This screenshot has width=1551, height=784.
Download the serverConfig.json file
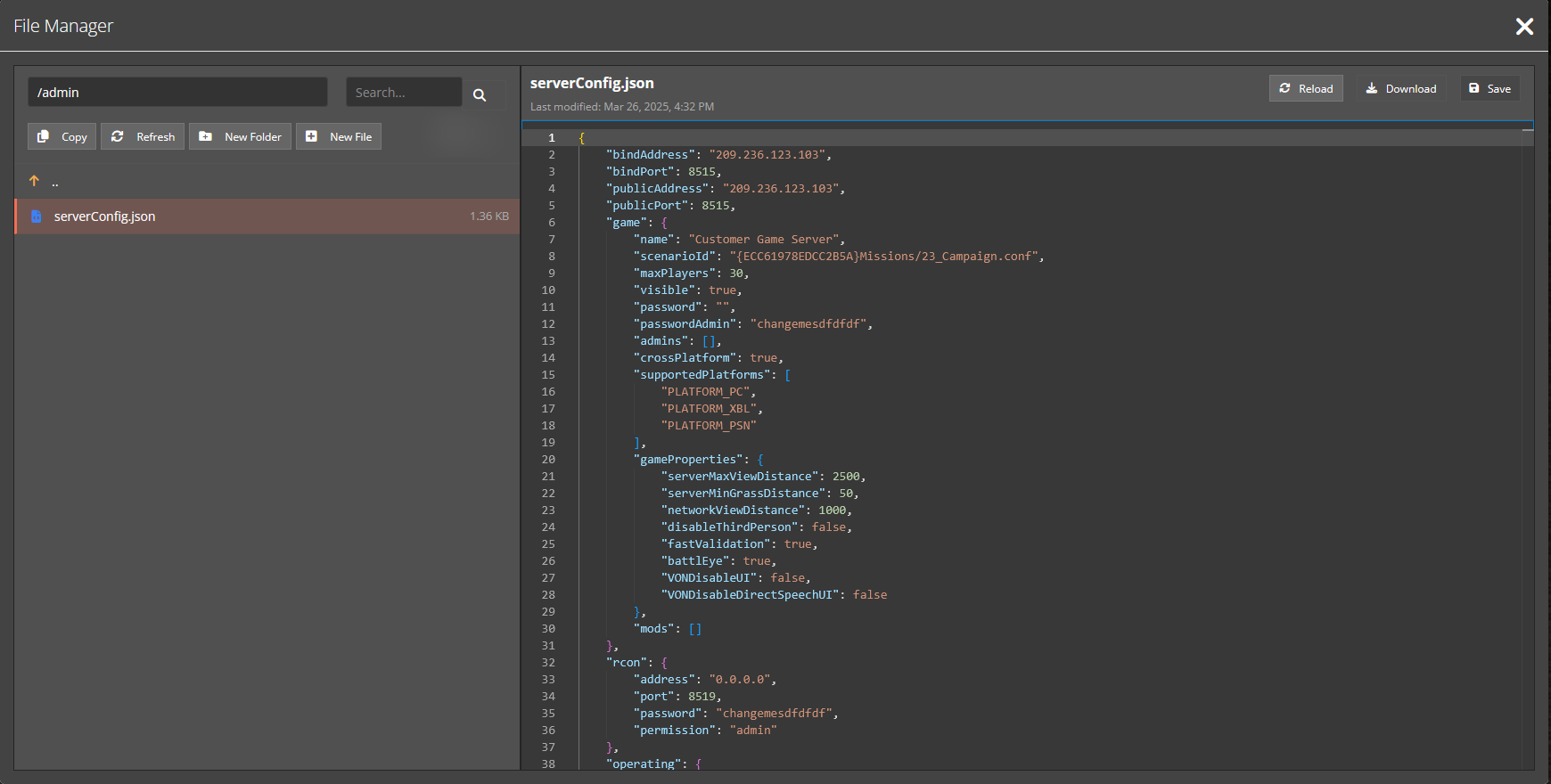pyautogui.click(x=1400, y=88)
